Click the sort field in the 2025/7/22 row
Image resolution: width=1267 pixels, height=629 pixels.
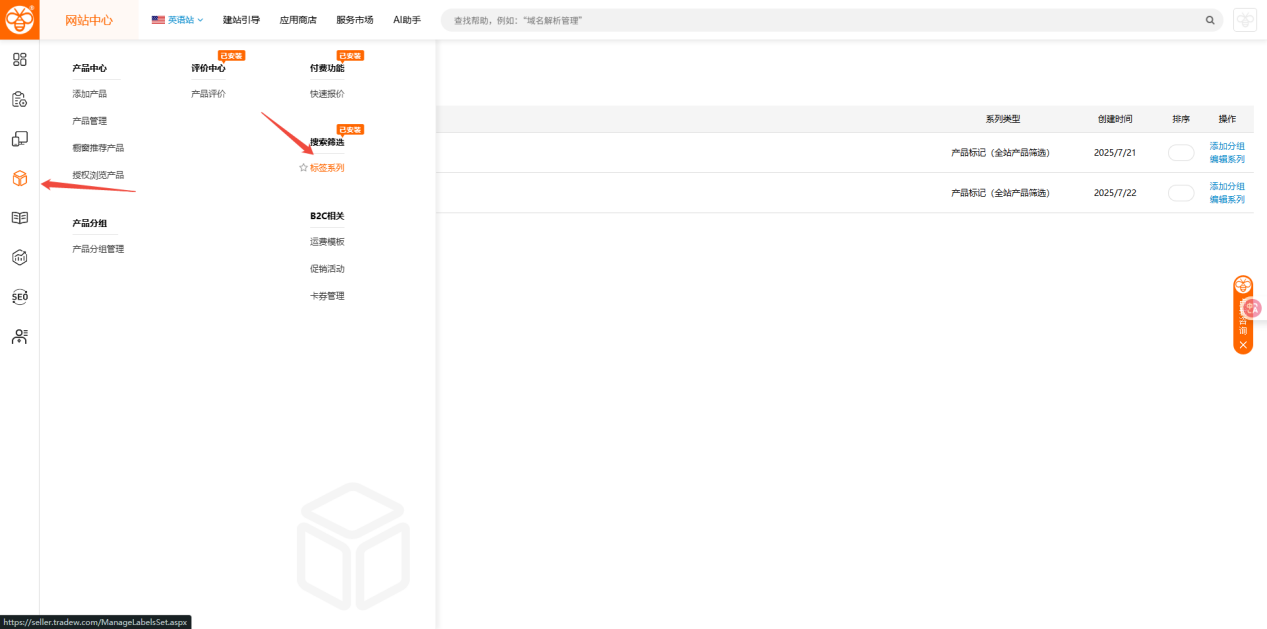point(1181,193)
